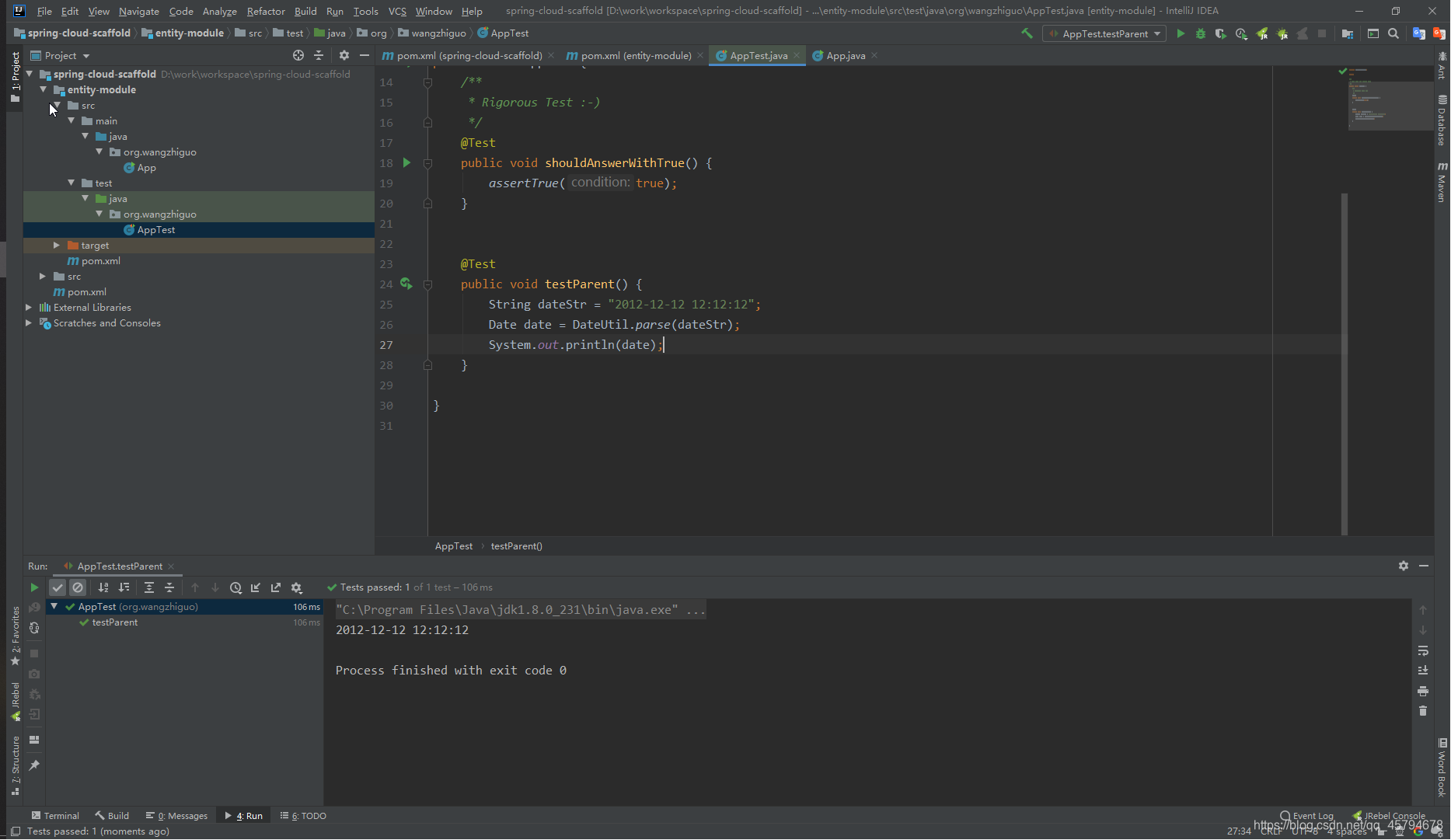
Task: Toggle Show Ignored tests filter
Action: pyautogui.click(x=78, y=587)
